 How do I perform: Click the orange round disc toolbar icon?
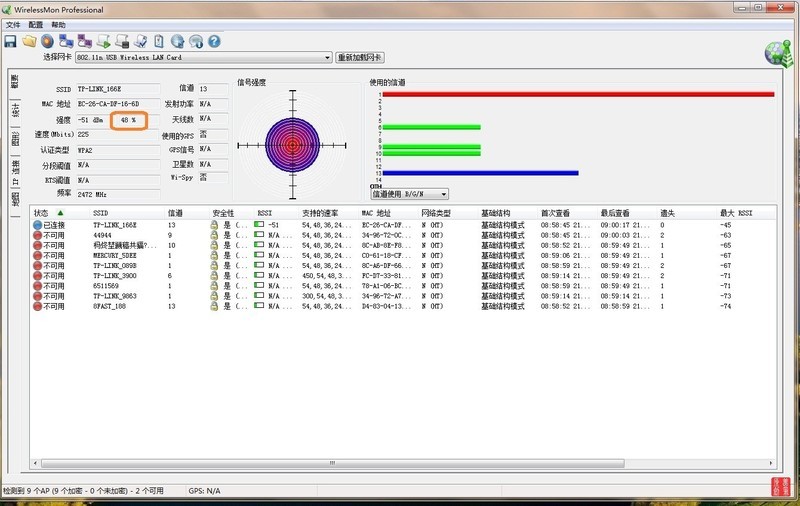pos(47,41)
